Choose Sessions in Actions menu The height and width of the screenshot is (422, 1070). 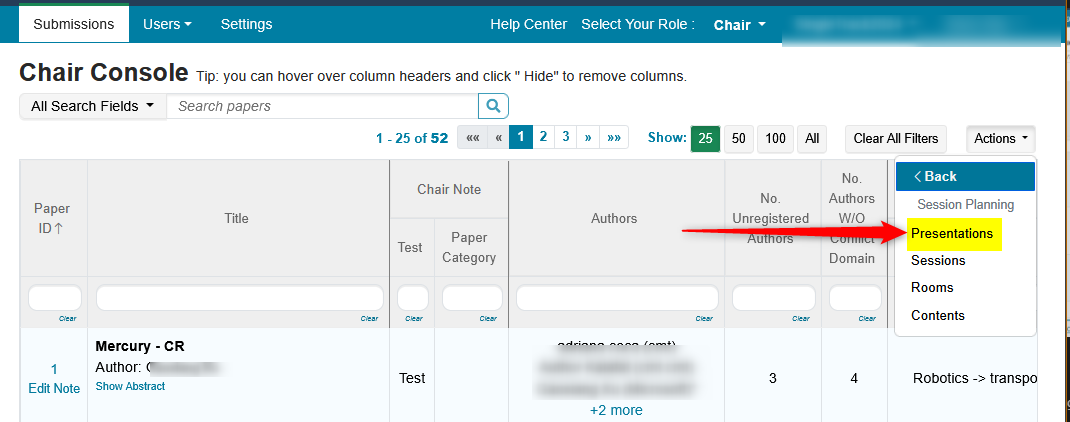click(938, 260)
